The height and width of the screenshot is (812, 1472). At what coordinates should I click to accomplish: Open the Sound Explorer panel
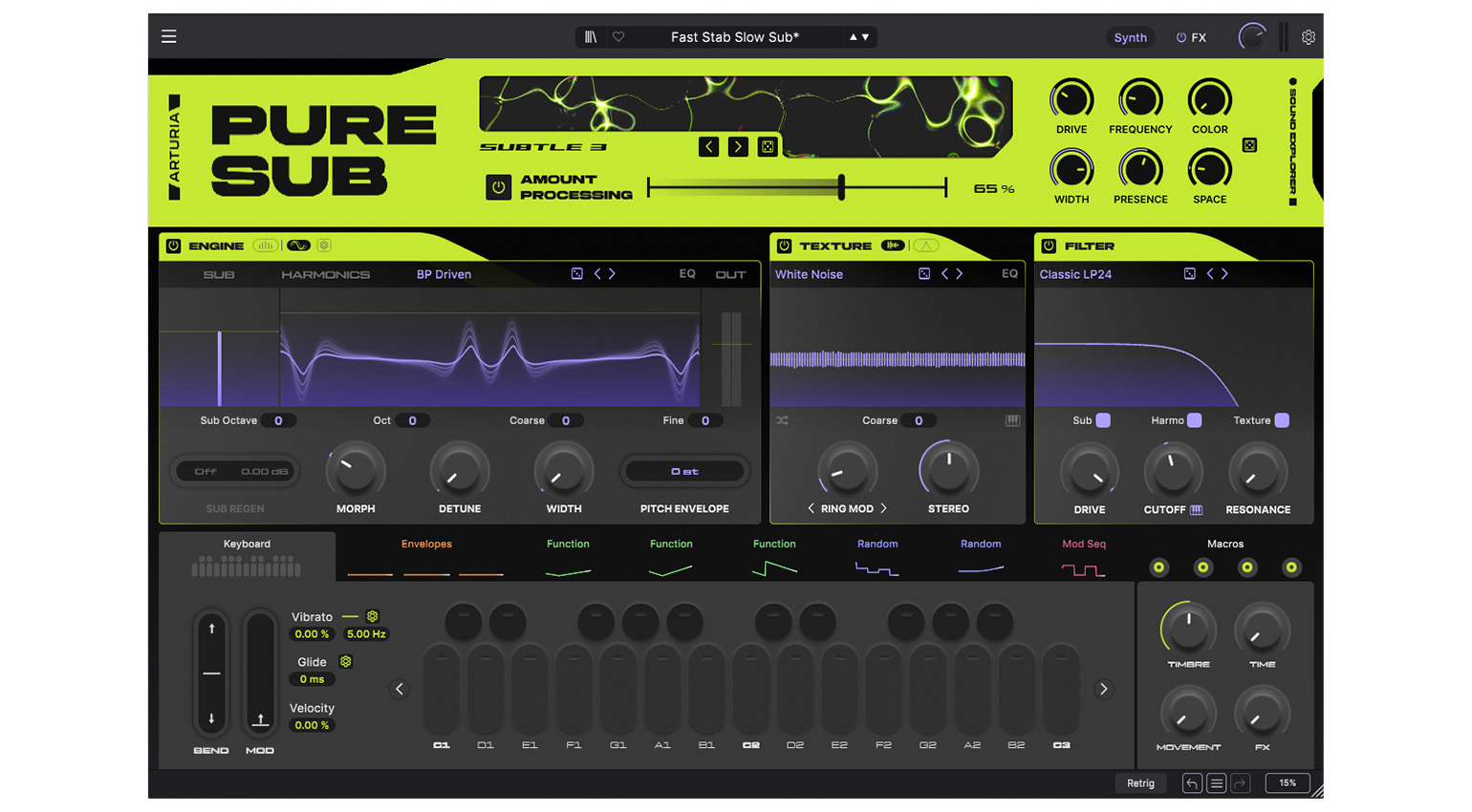1293,141
